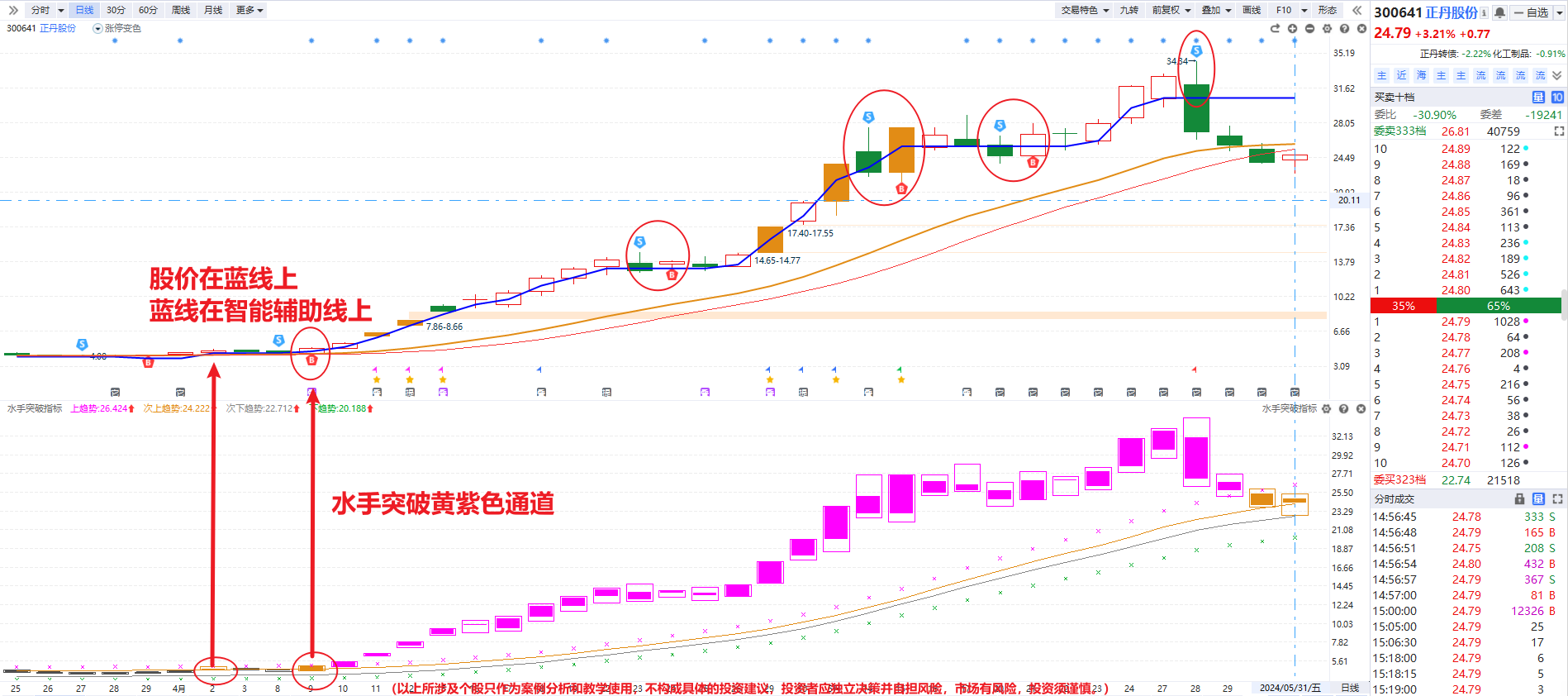
Task: Zoom in the K-line chart with plus icon
Action: coord(1292,29)
